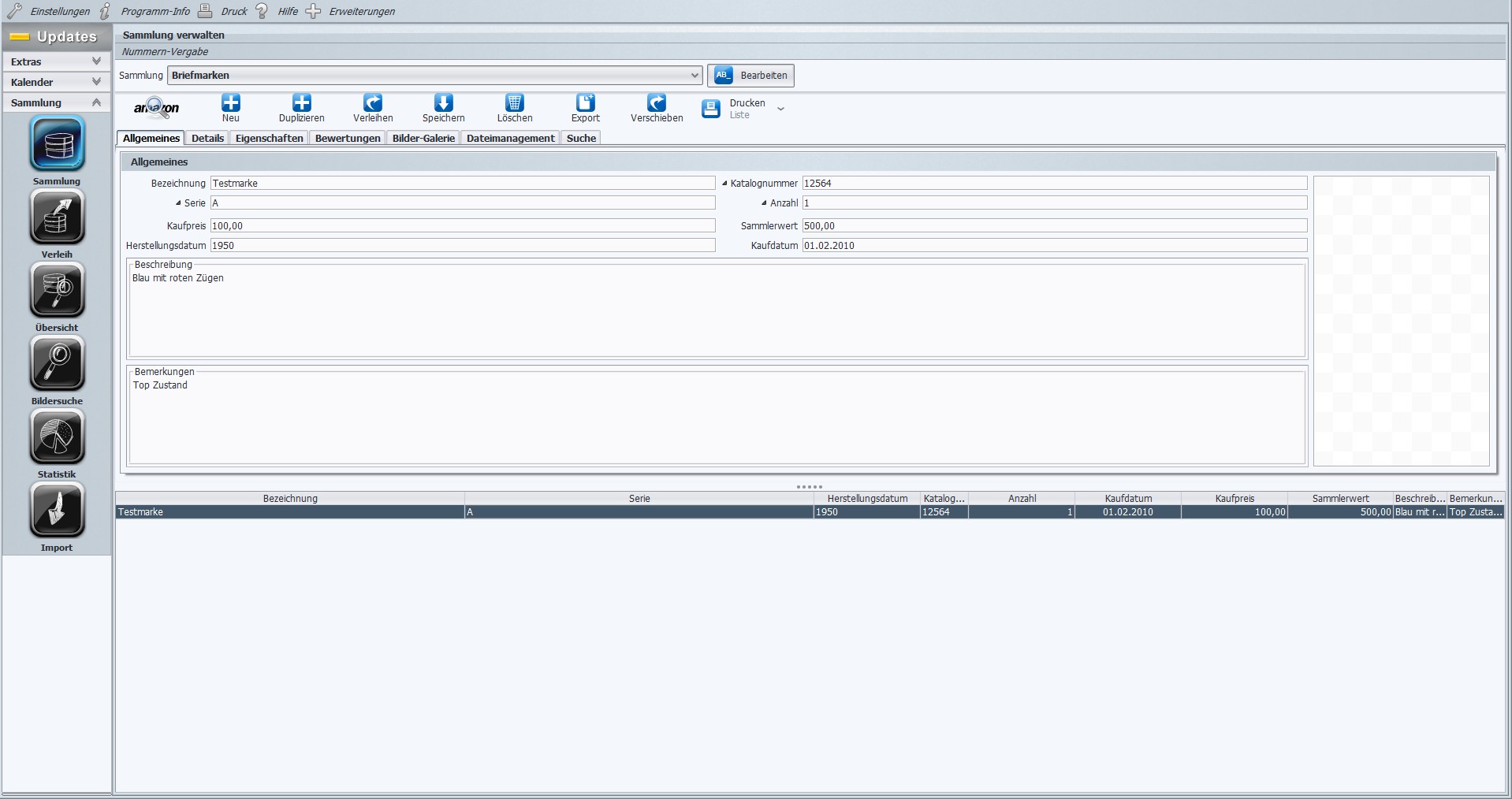1512x799 pixels.
Task: Click the Löschen trash icon
Action: (515, 102)
